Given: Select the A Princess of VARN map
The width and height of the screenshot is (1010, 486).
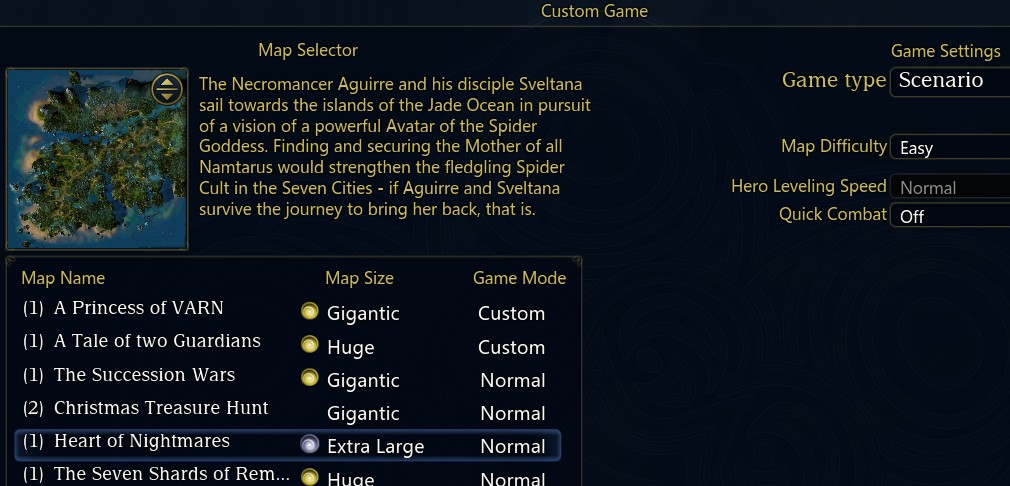Looking at the screenshot, I should click(x=287, y=309).
